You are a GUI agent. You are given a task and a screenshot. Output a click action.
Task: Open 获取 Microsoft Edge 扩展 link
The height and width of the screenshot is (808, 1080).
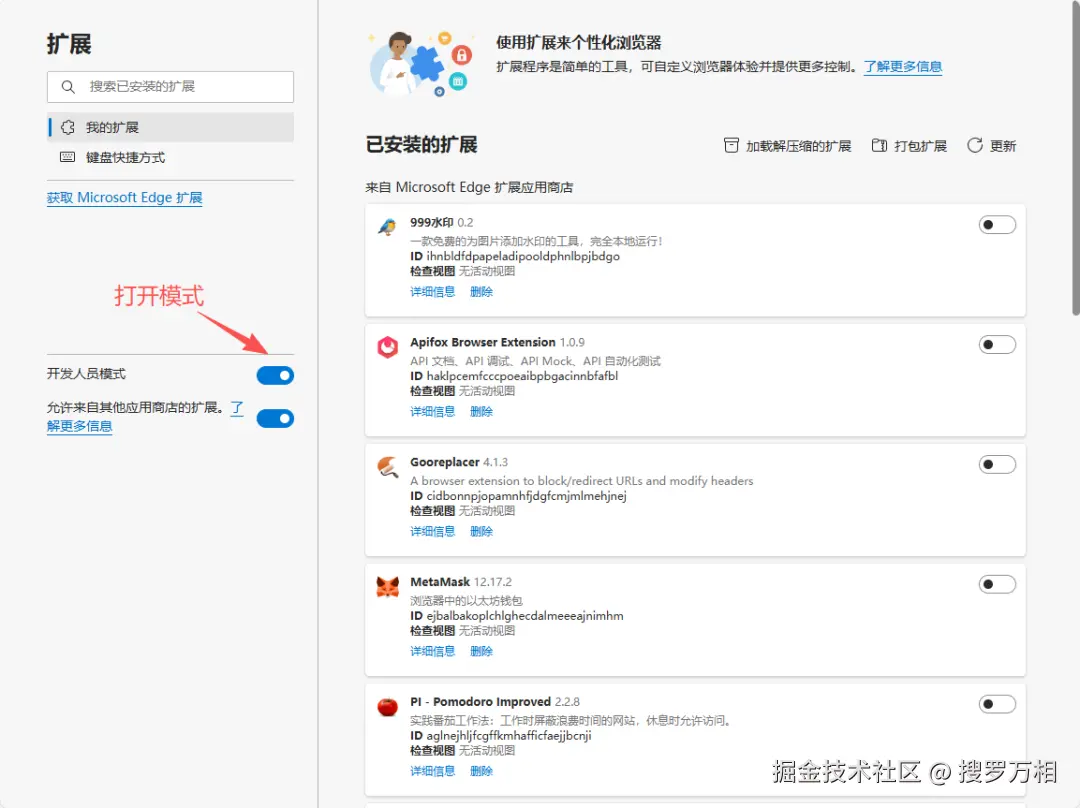(x=125, y=198)
